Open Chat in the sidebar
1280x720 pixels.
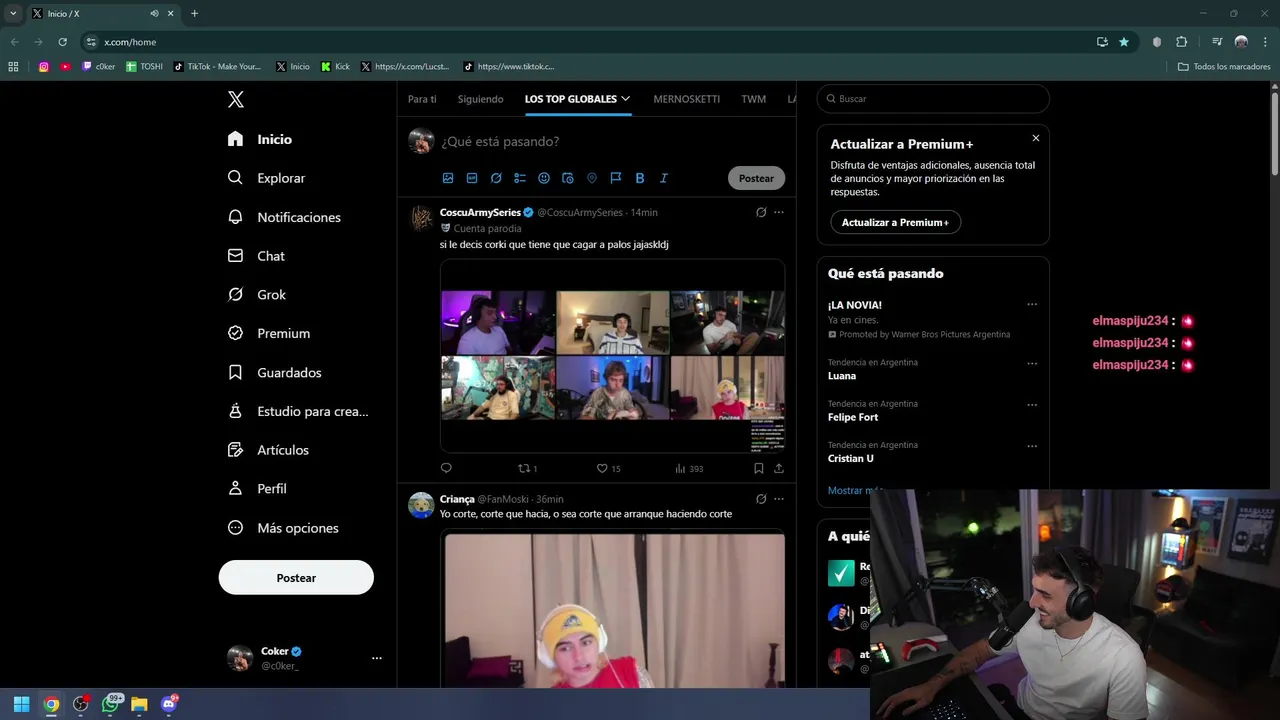pos(256,256)
